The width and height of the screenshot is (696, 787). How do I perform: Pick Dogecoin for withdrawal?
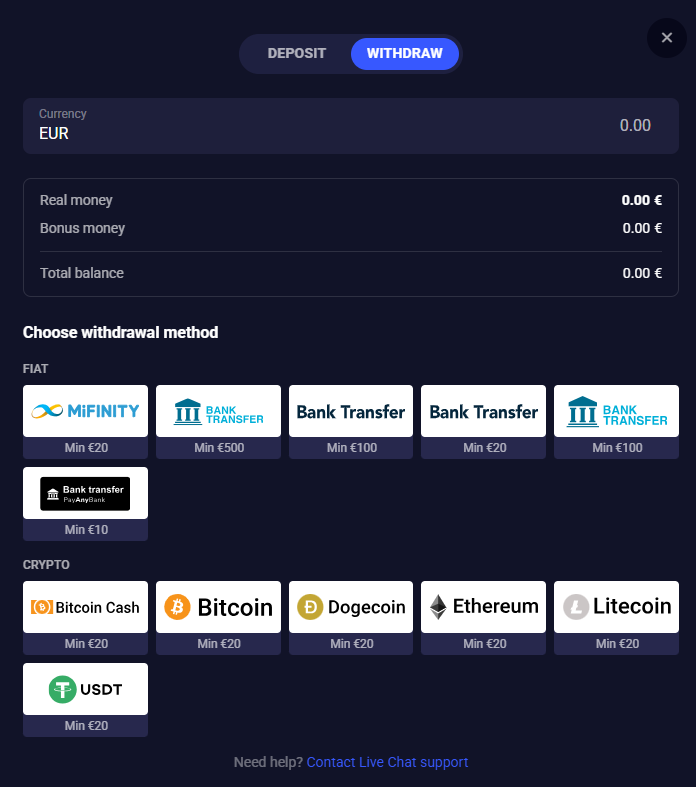(x=351, y=607)
